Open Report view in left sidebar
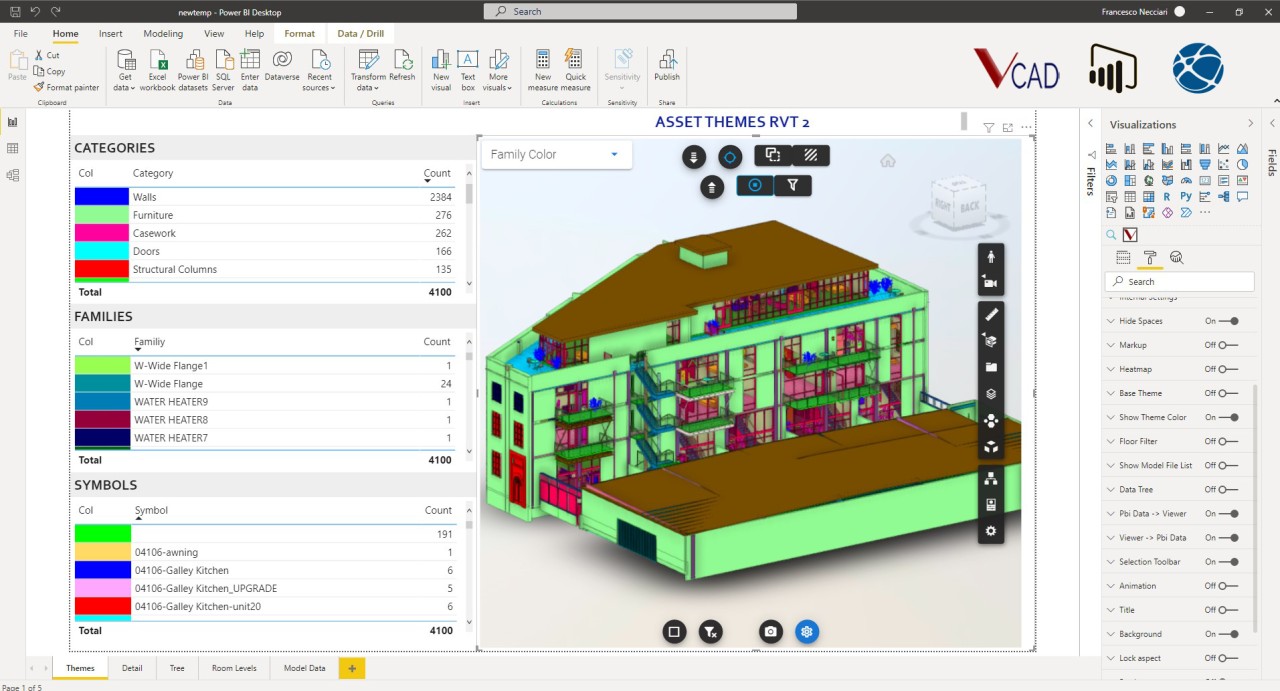Screen dimensions: 1280x691 [13, 122]
